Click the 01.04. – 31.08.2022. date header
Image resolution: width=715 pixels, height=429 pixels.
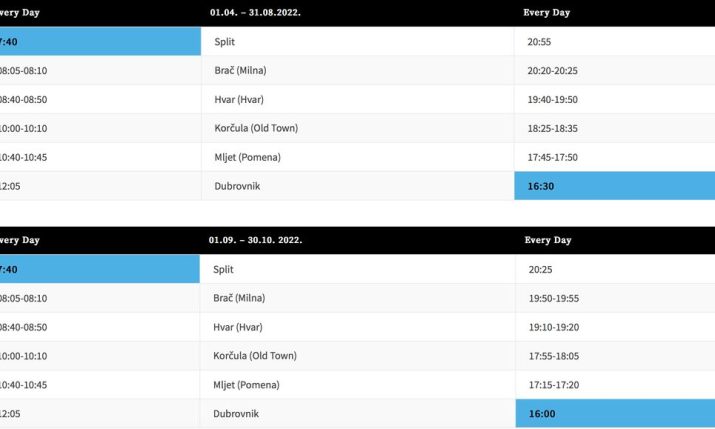coord(255,13)
